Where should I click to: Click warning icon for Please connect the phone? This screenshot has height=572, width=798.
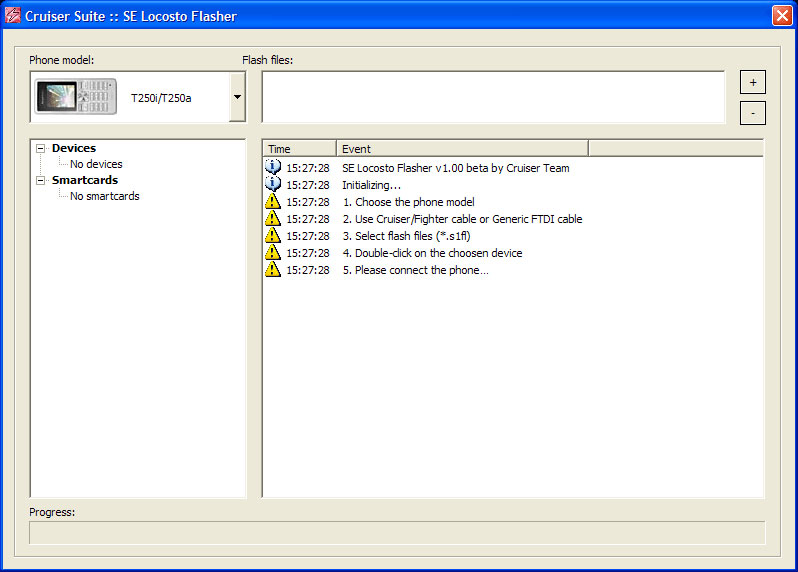273,270
